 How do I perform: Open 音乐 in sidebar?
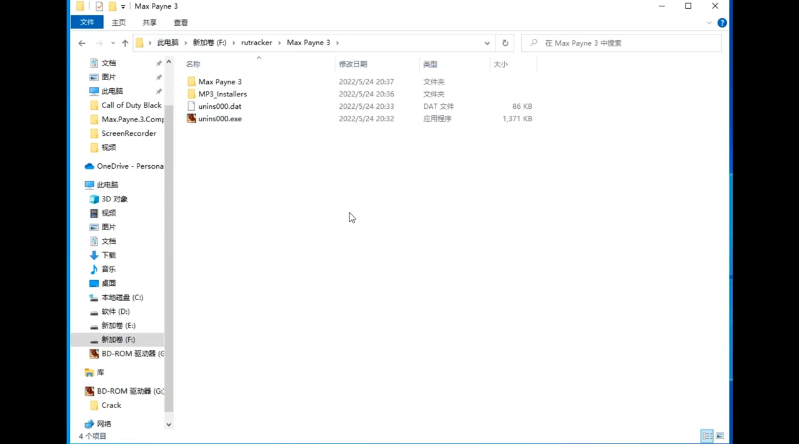pos(109,269)
